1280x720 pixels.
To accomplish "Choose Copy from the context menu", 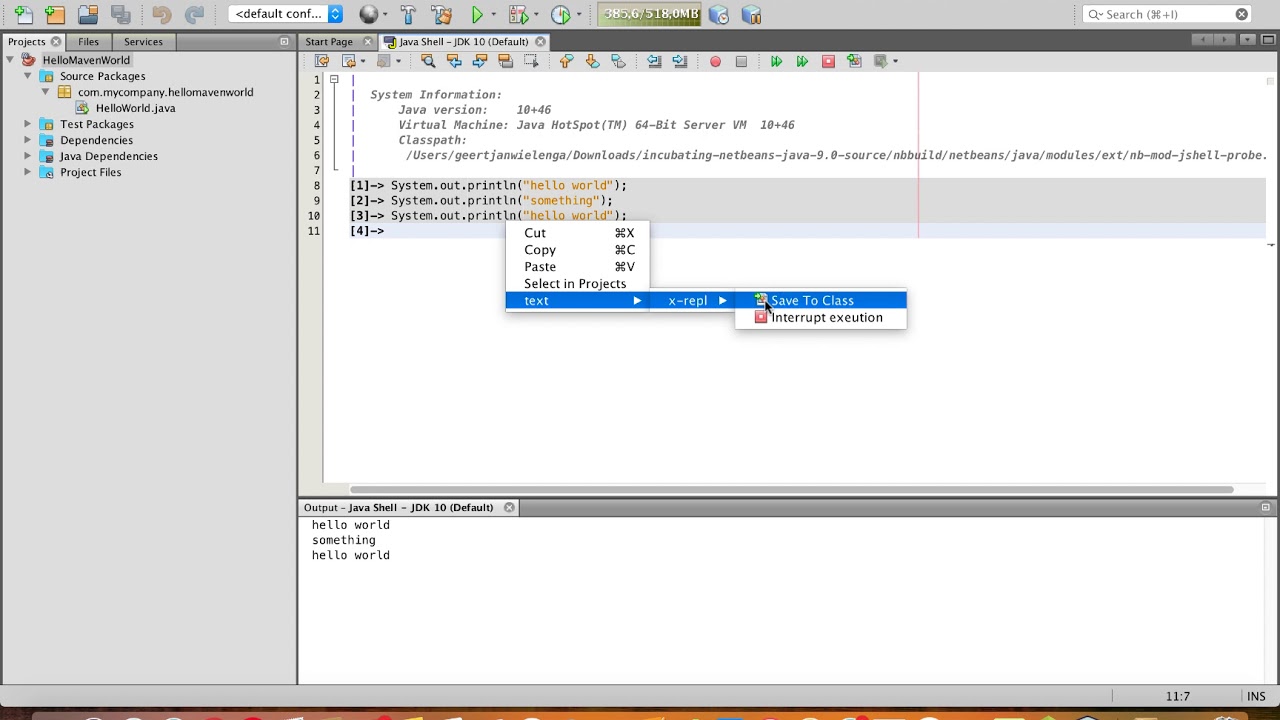I will [579, 250].
